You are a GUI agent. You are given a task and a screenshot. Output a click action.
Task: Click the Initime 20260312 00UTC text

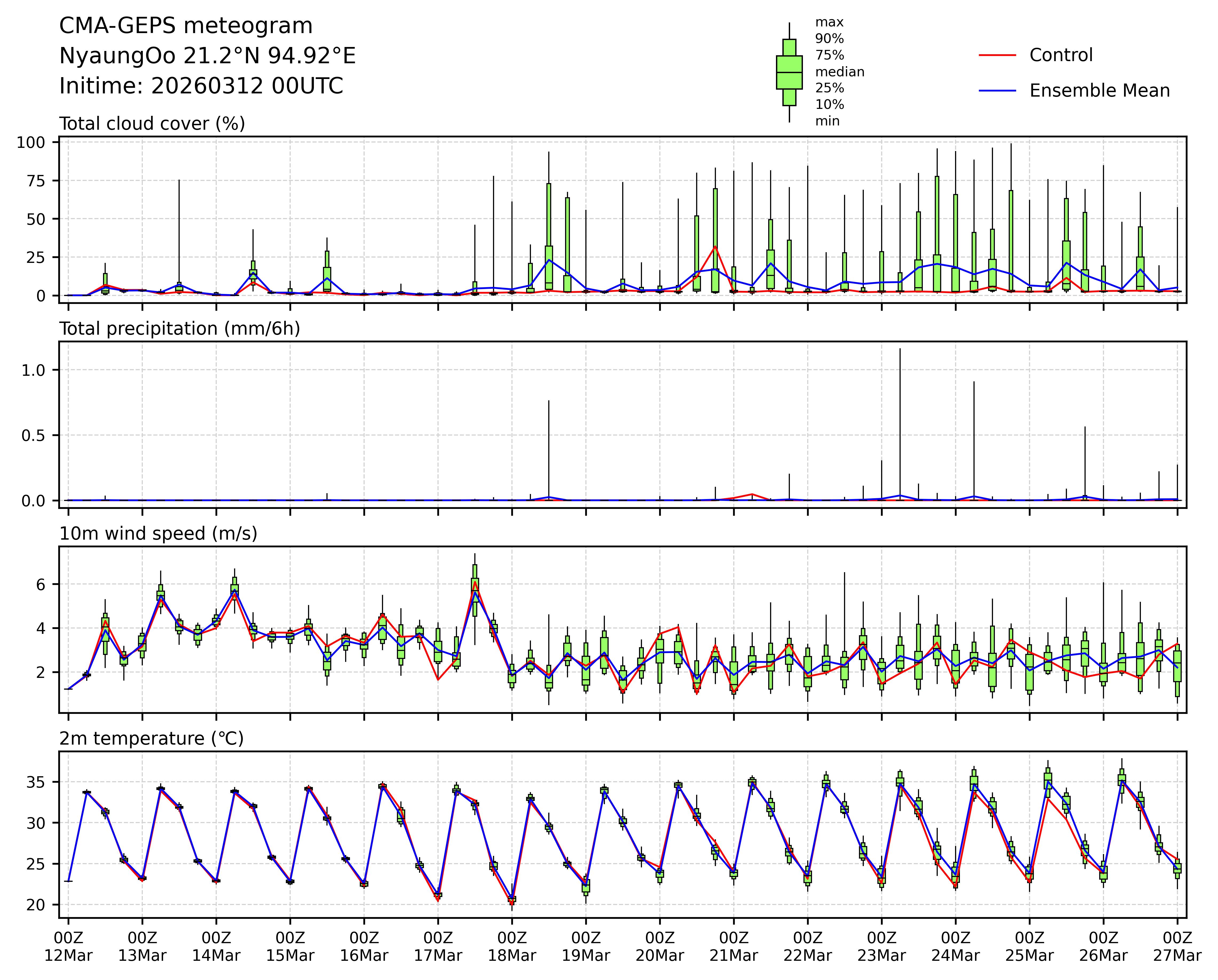point(201,86)
